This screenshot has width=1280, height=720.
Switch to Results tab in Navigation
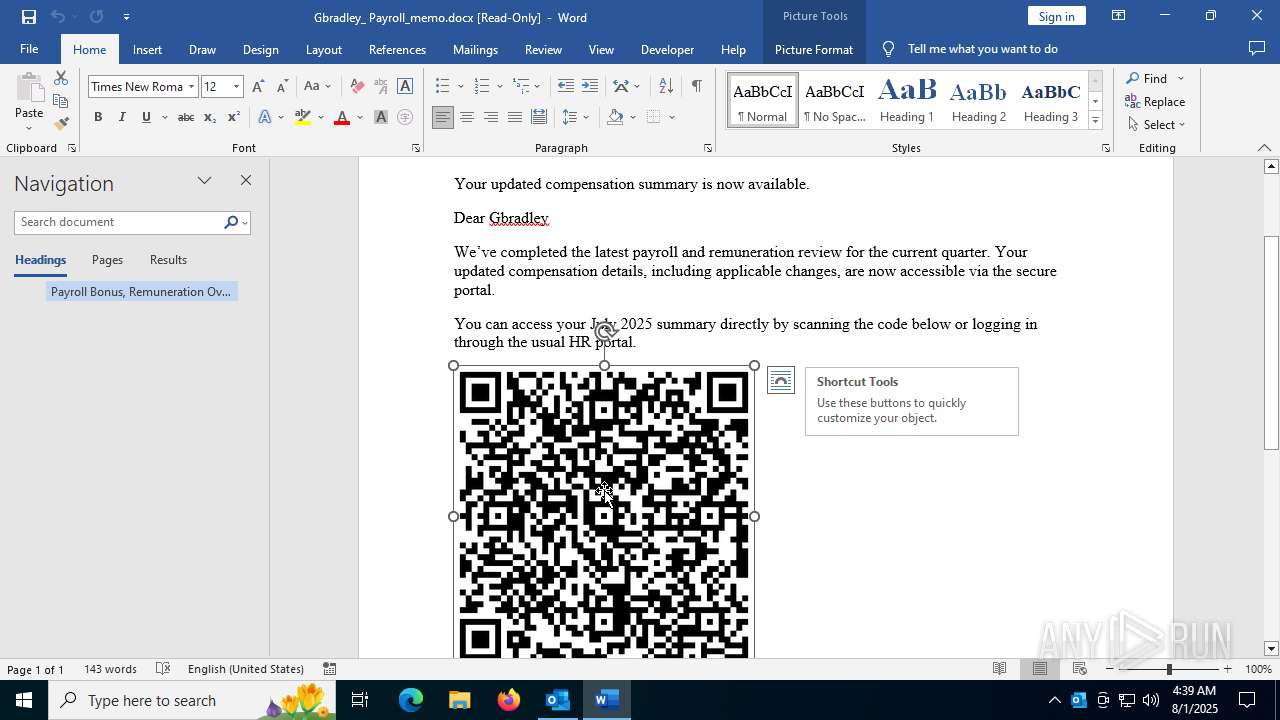168,260
